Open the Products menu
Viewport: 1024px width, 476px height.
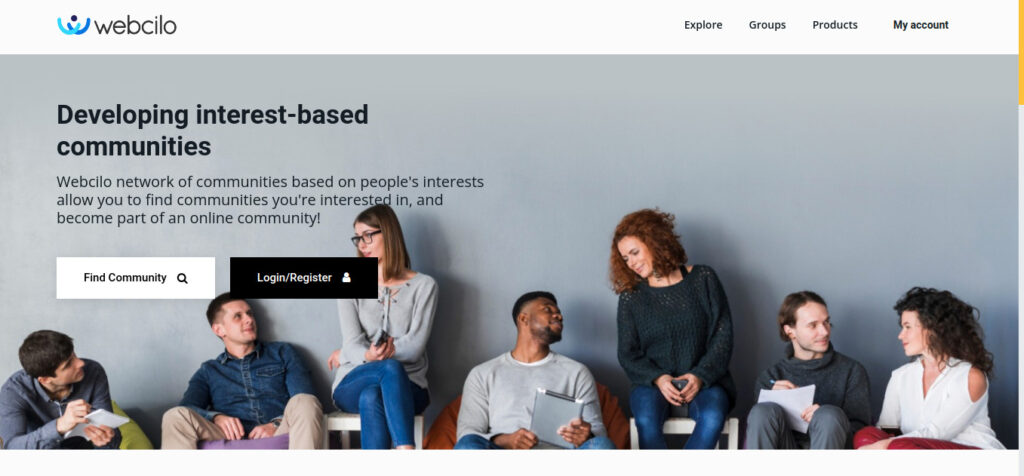tap(835, 25)
